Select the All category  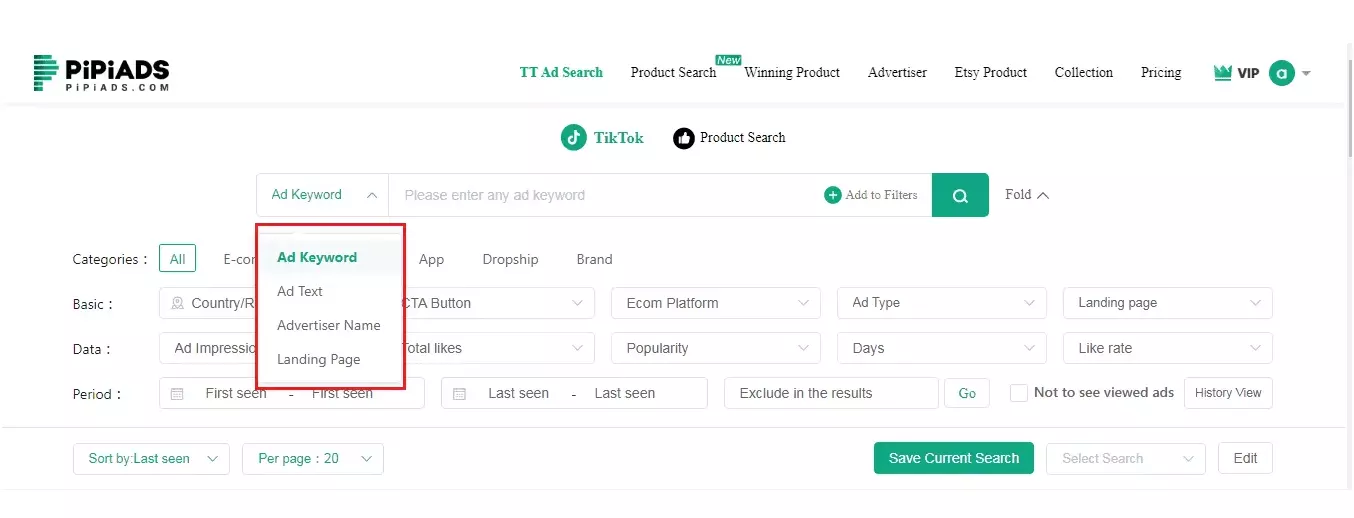pyautogui.click(x=177, y=259)
